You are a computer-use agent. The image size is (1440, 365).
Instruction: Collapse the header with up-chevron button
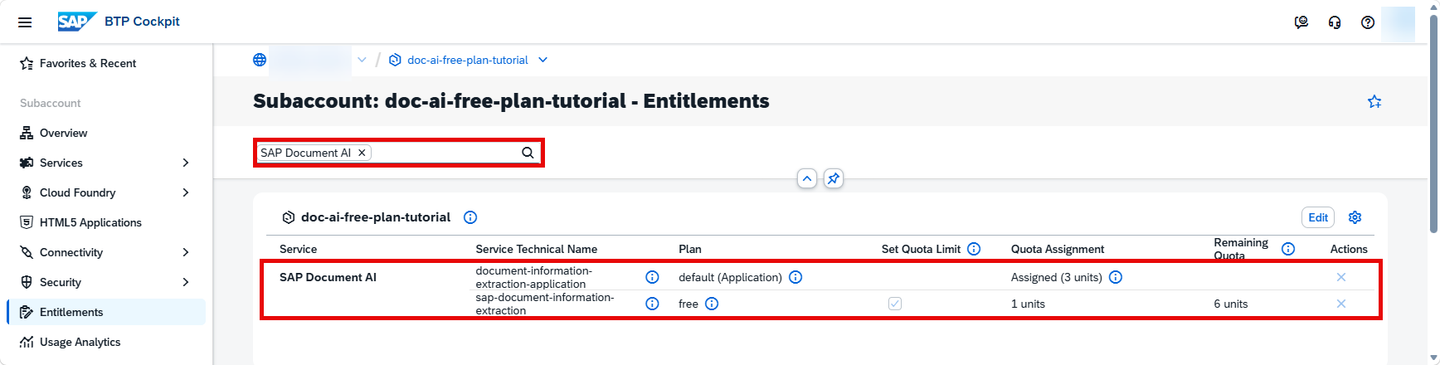(807, 178)
